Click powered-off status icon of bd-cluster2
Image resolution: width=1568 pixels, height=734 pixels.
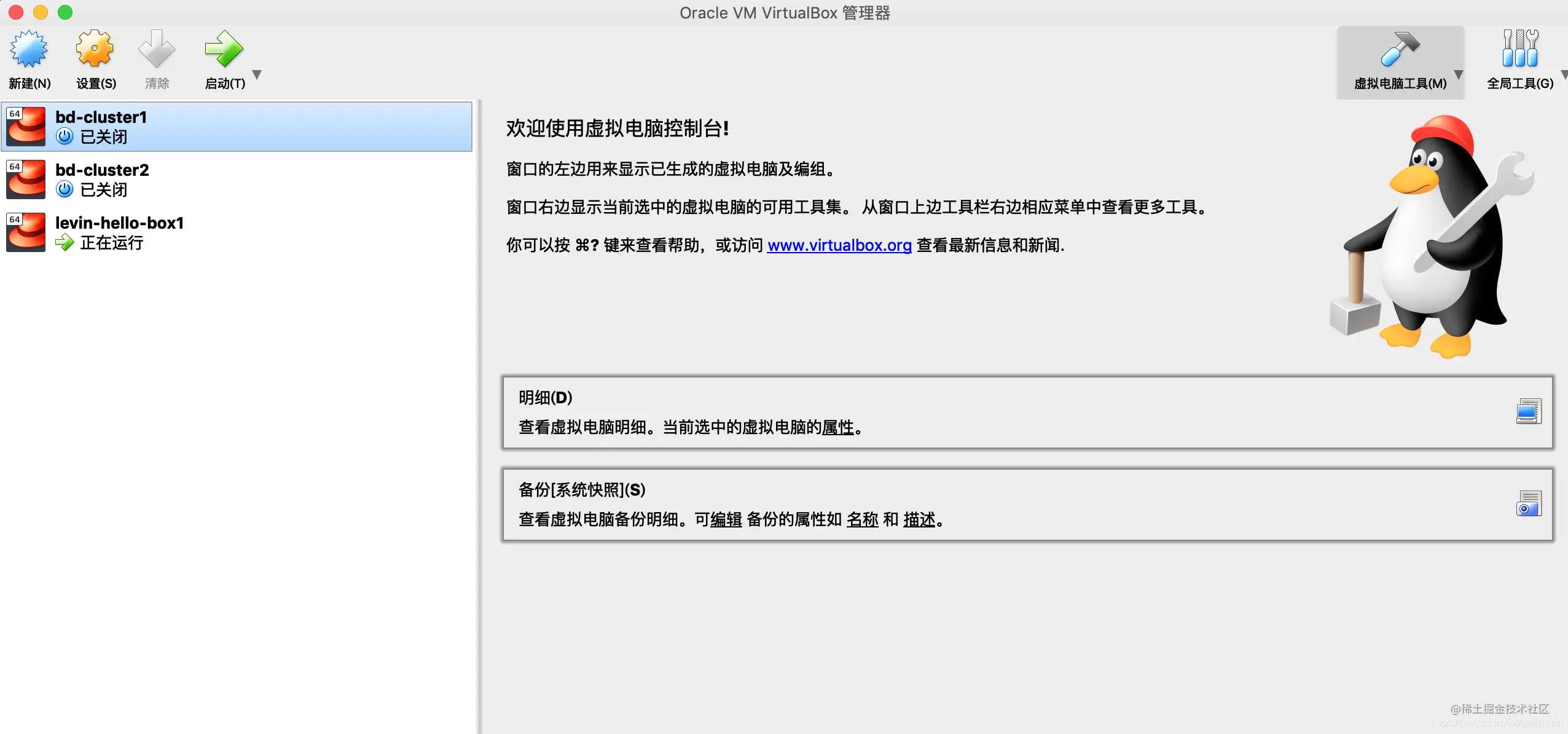pyautogui.click(x=65, y=189)
